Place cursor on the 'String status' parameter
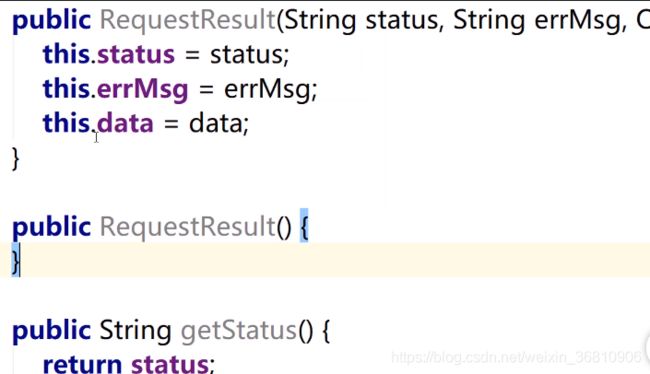 (x=361, y=21)
